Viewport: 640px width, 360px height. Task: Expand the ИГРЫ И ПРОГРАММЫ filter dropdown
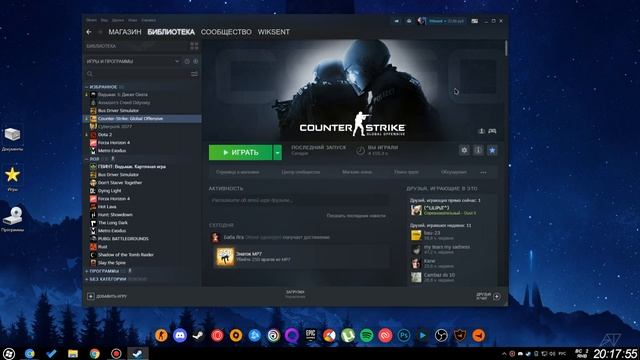click(177, 61)
